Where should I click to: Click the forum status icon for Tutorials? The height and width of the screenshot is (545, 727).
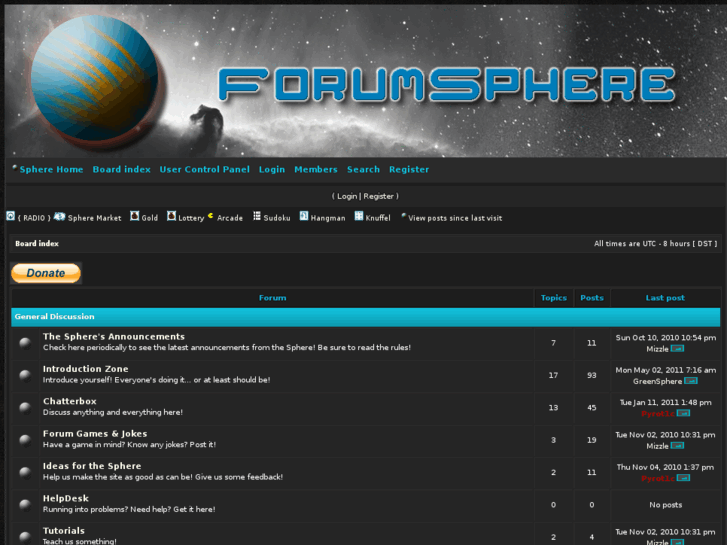click(x=25, y=537)
